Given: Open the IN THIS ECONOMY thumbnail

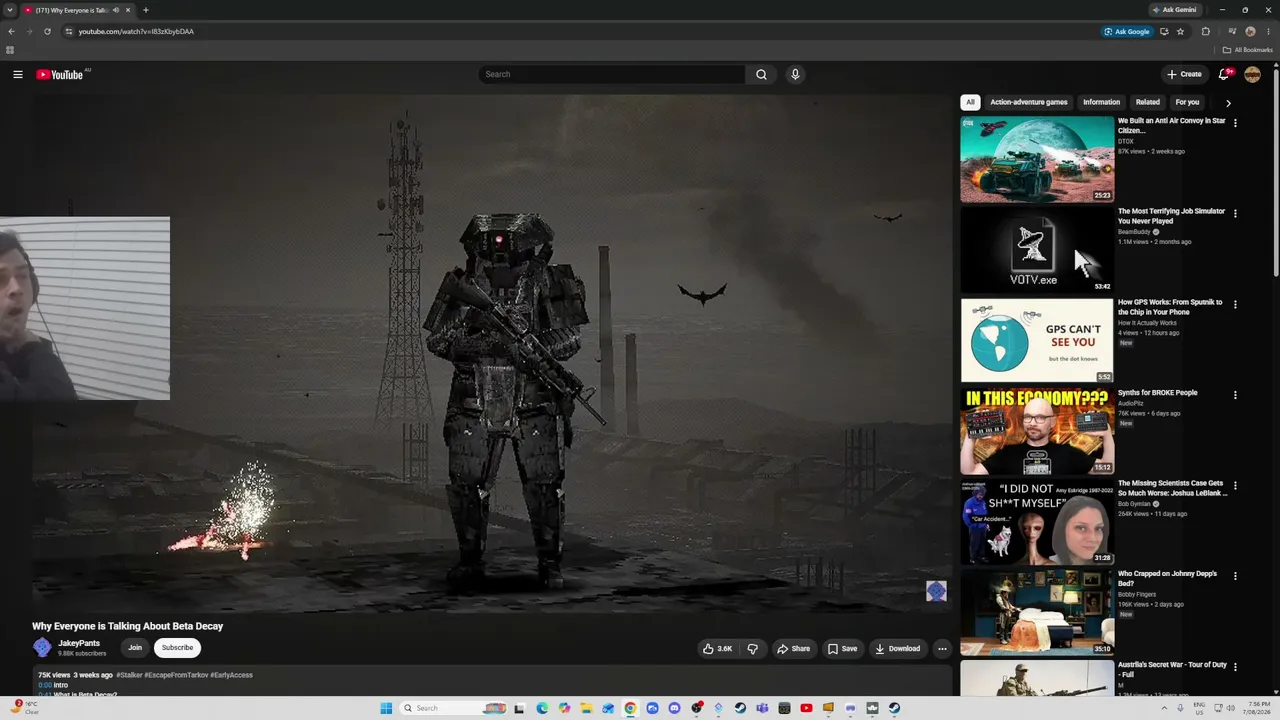Looking at the screenshot, I should tap(1037, 431).
